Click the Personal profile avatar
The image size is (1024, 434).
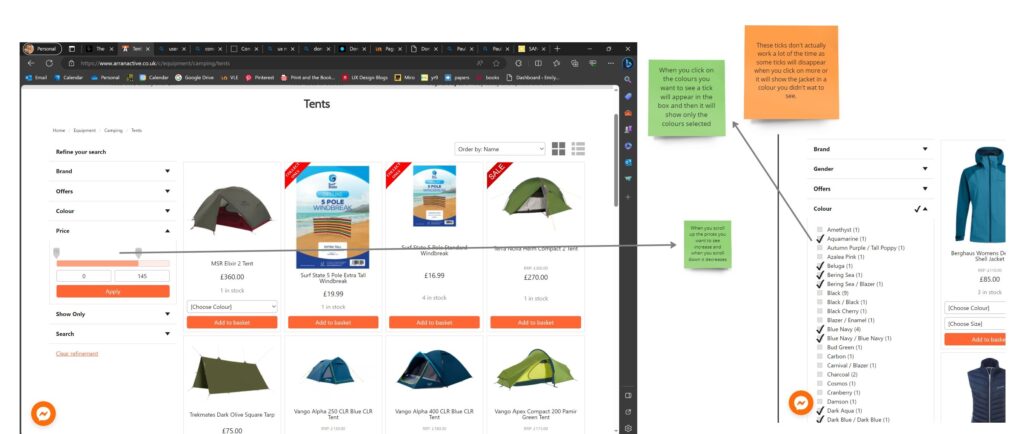[x=29, y=49]
